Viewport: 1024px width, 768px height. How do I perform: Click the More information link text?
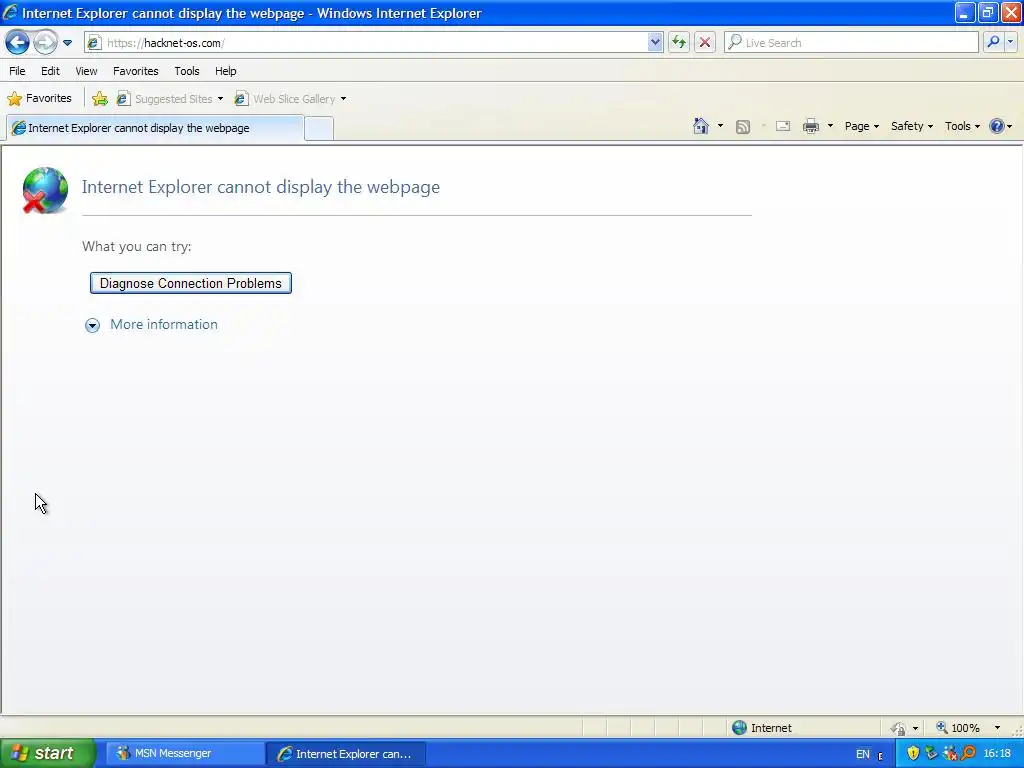tap(164, 325)
